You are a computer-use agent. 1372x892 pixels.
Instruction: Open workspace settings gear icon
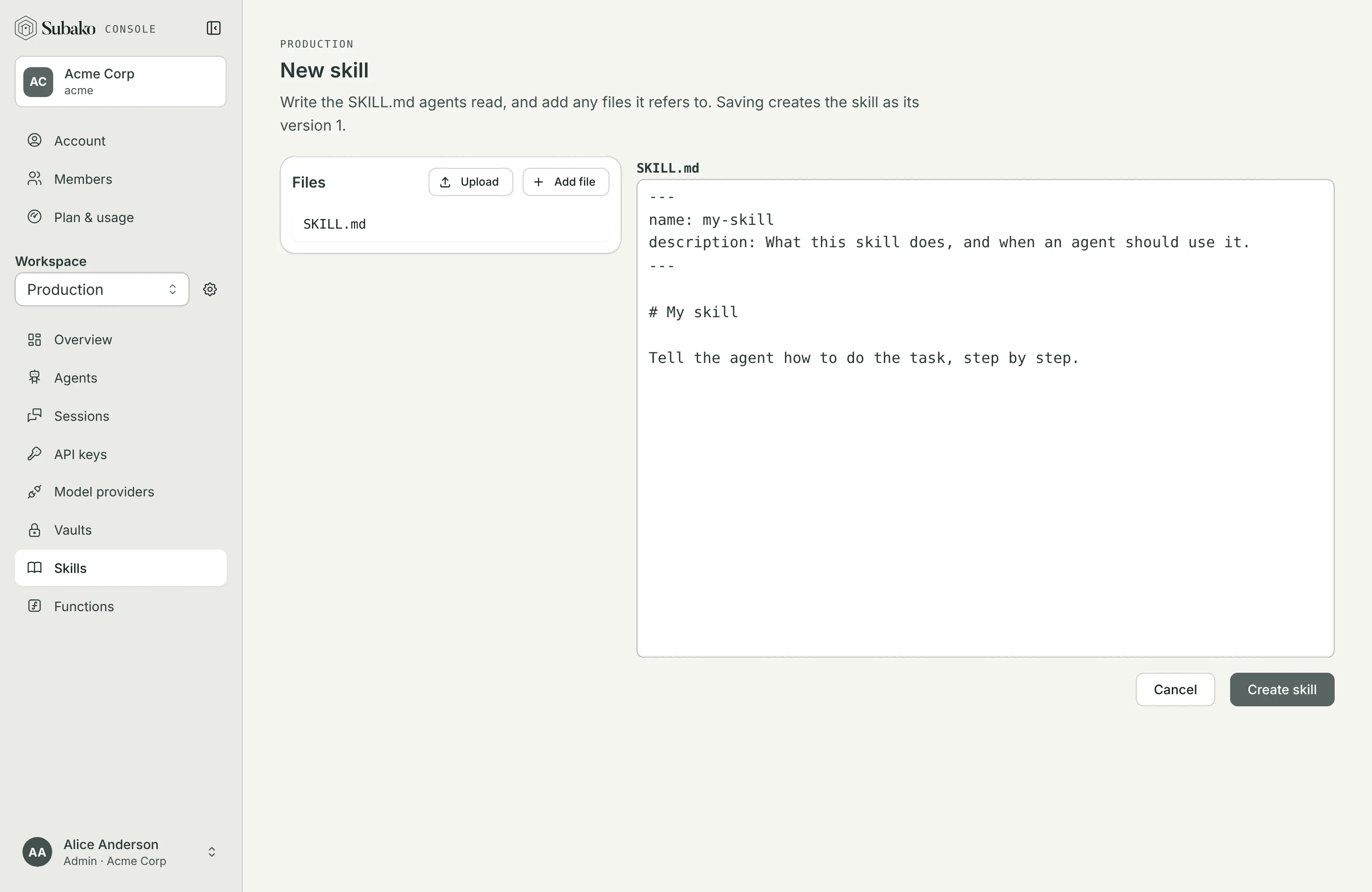[x=210, y=289]
